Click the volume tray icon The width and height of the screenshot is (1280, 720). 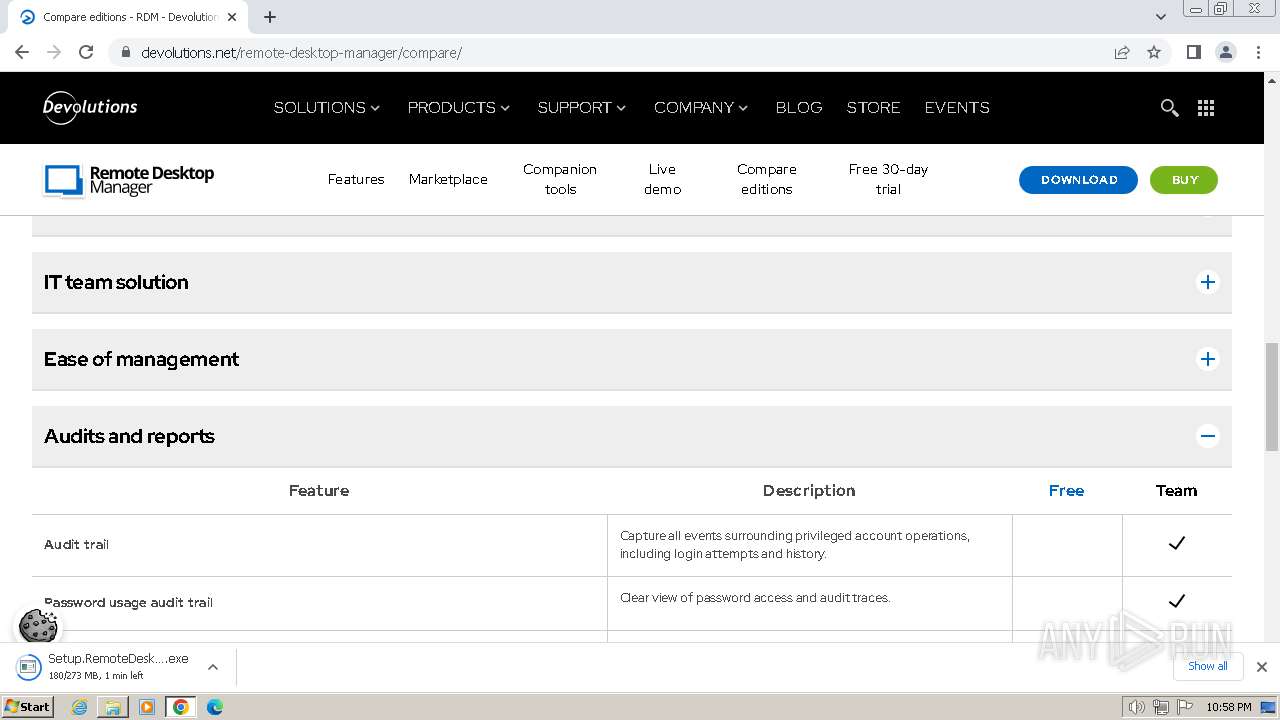[x=1137, y=707]
